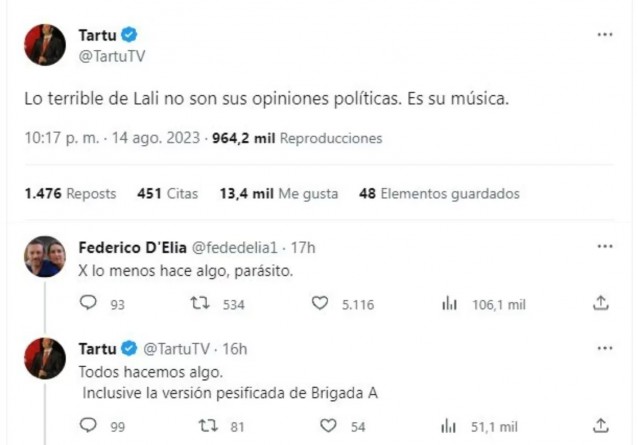This screenshot has width=638, height=445.
Task: Open more options on Tartu's reply
Action: tap(604, 347)
